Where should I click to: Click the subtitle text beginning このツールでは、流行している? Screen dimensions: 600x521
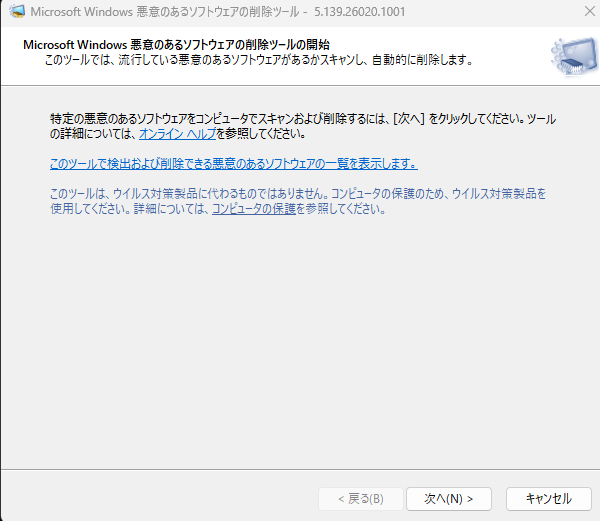coord(259,60)
